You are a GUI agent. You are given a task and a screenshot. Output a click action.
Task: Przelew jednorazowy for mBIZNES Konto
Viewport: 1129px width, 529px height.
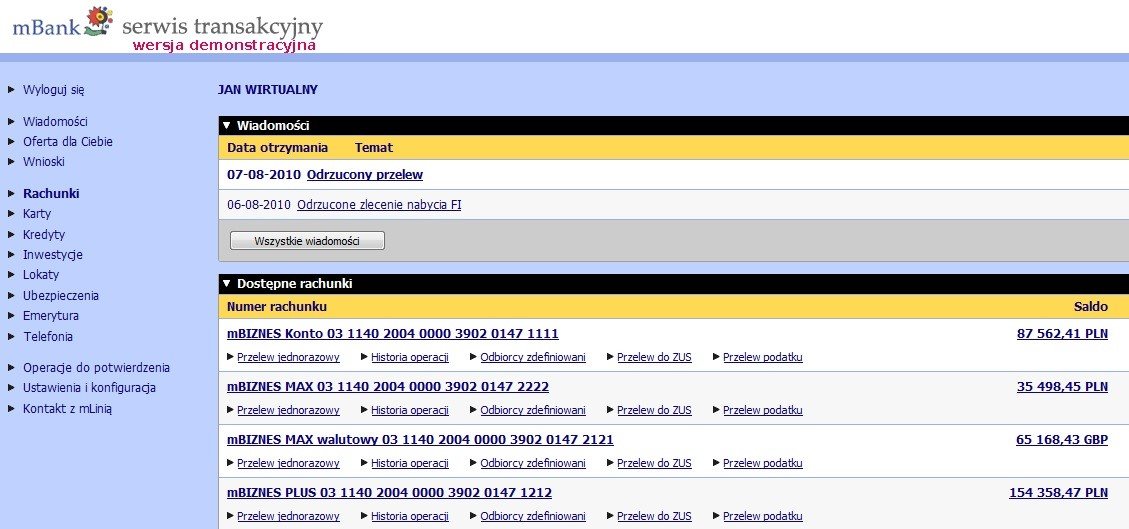coord(288,357)
